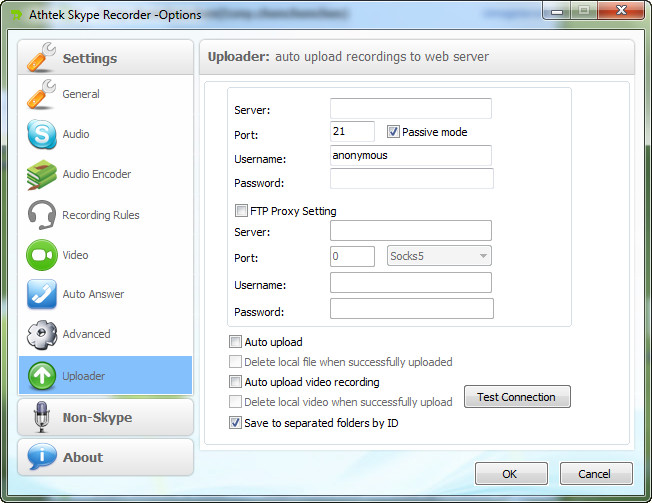Enable Auto upload video recording

click(235, 382)
